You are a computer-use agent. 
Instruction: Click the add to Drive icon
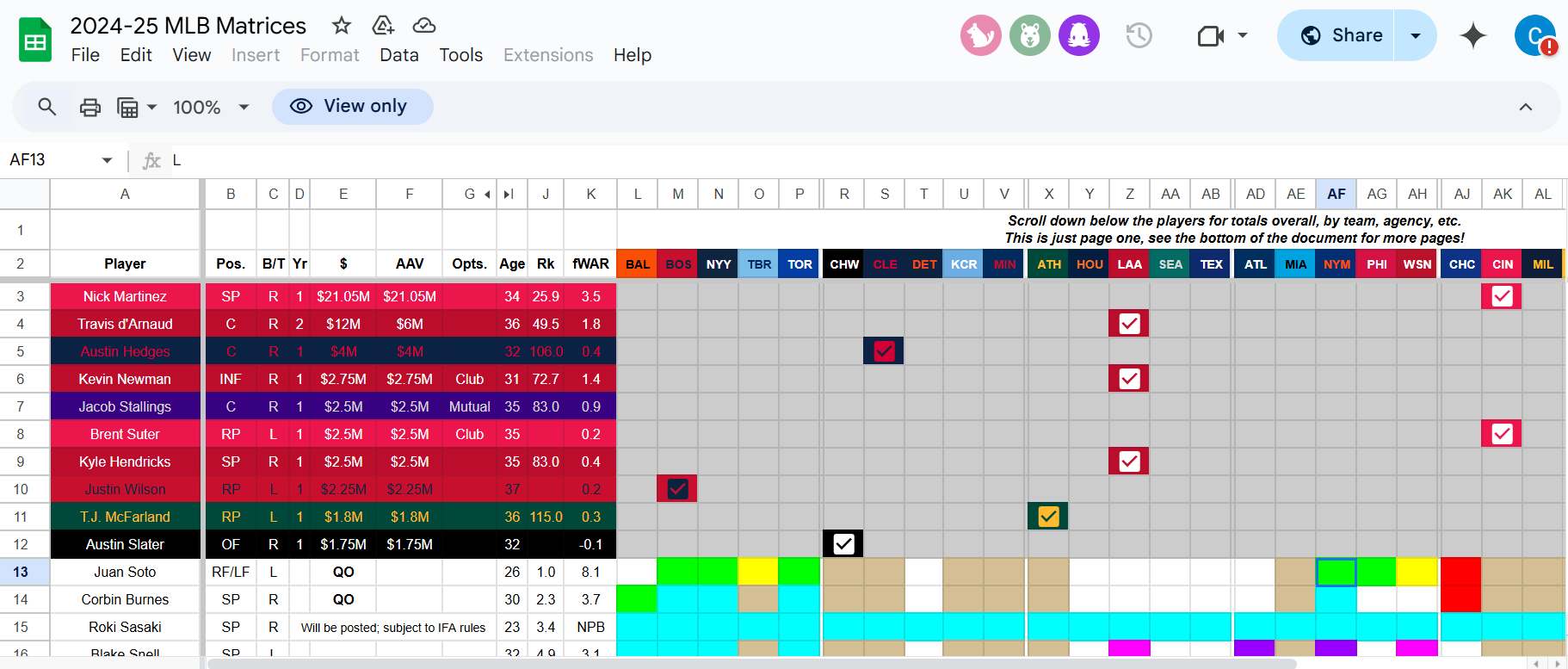383,26
